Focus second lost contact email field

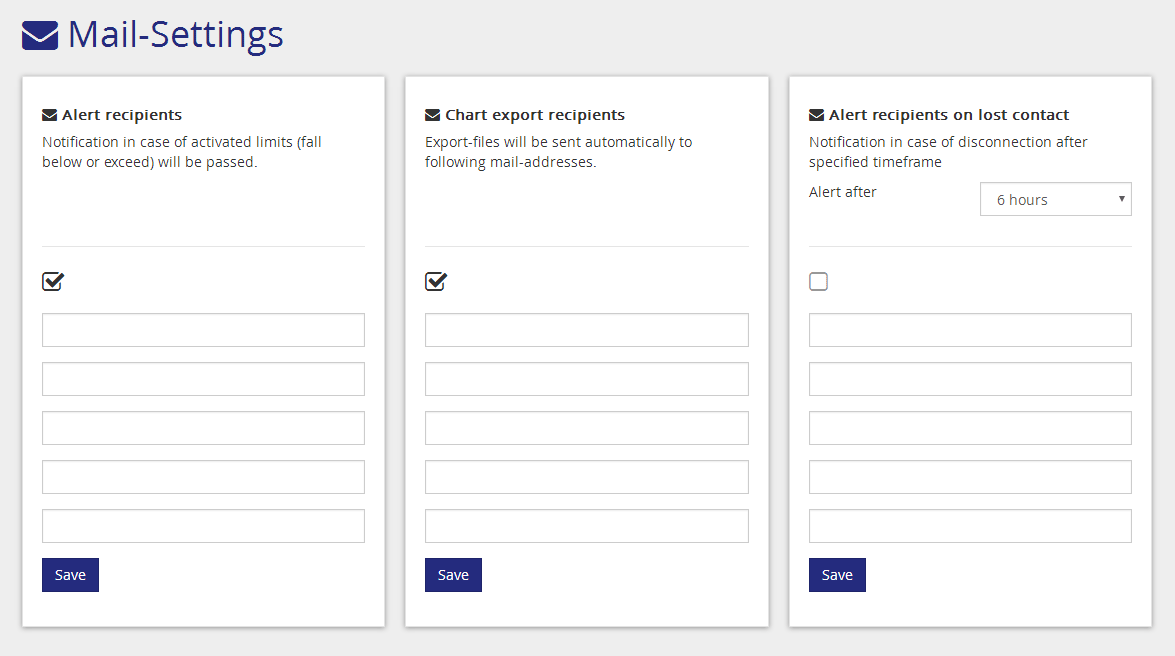[x=970, y=379]
